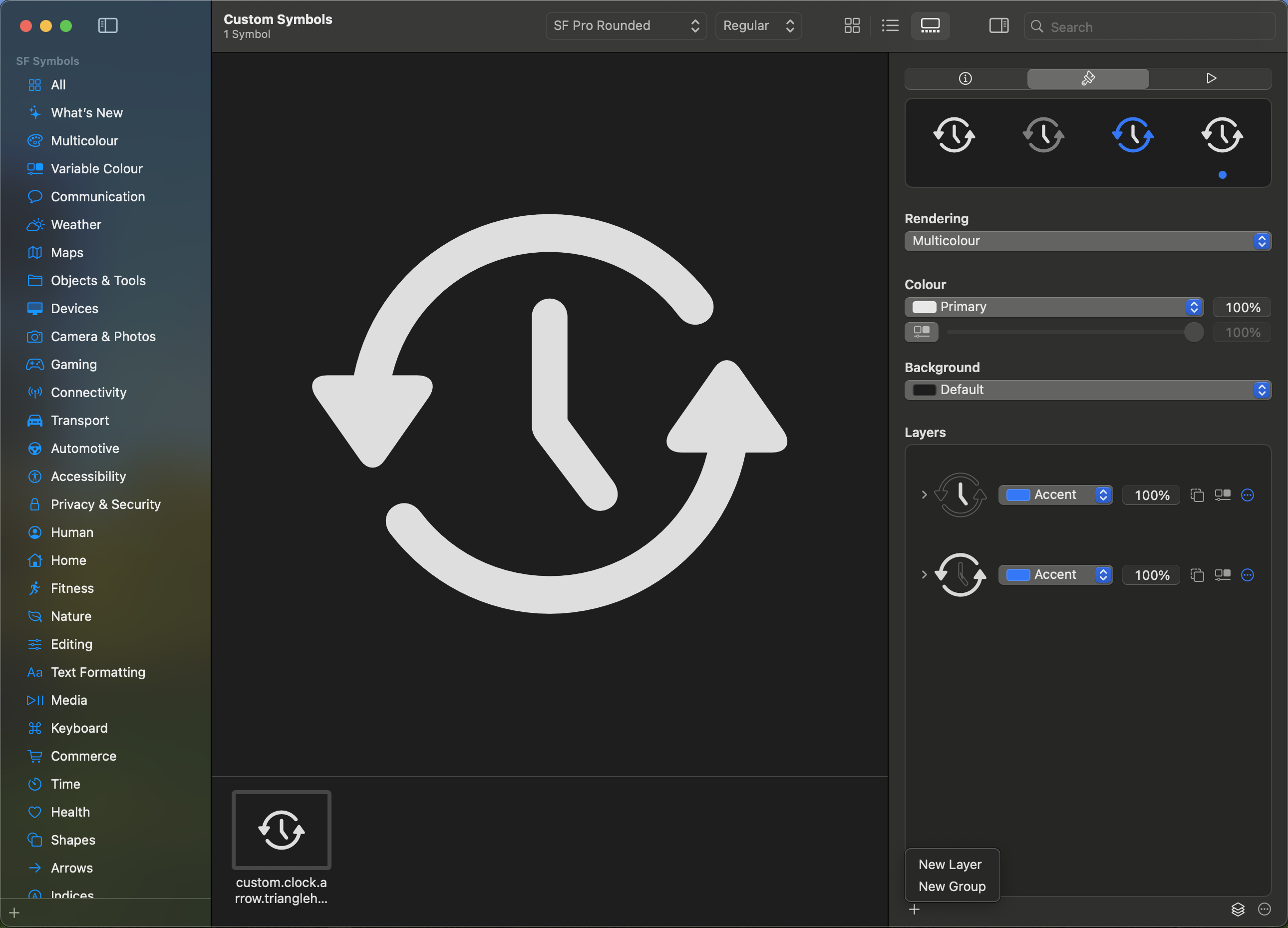
Task: Open more options for second layer
Action: click(1247, 574)
